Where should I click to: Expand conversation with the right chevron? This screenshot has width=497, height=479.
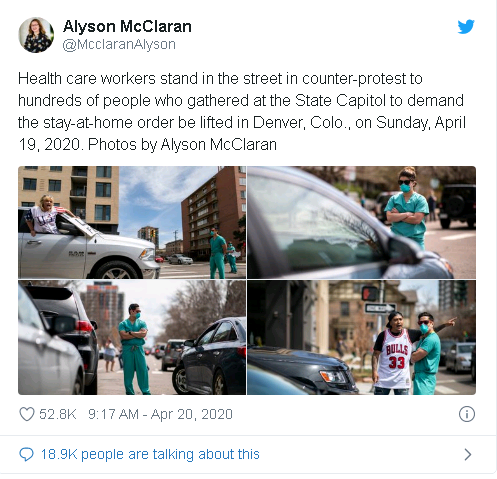click(468, 454)
